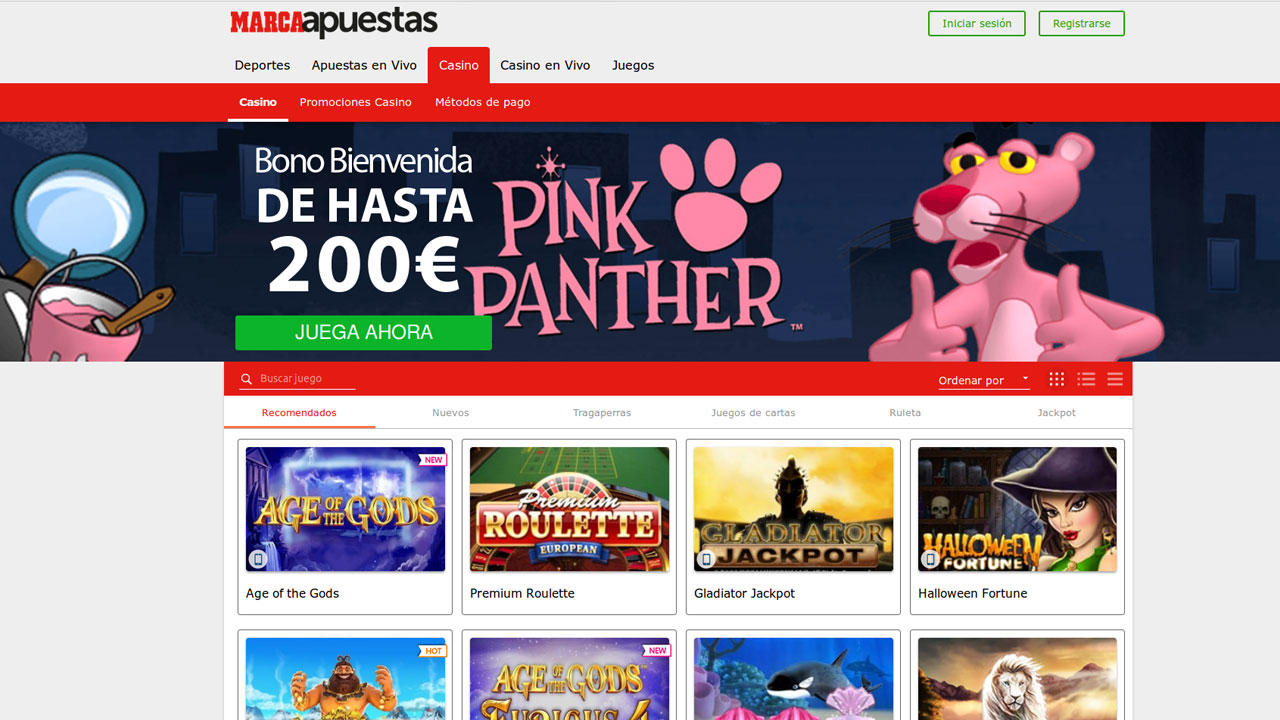Click the search magnifier icon
The width and height of the screenshot is (1280, 720).
pos(246,379)
